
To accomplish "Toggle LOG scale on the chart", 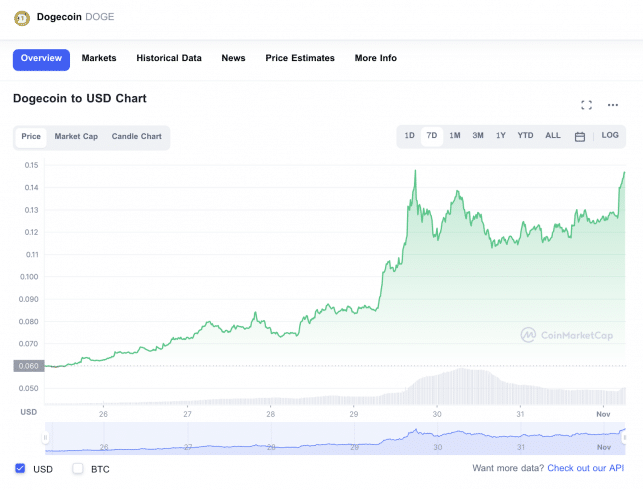I will click(x=610, y=135).
